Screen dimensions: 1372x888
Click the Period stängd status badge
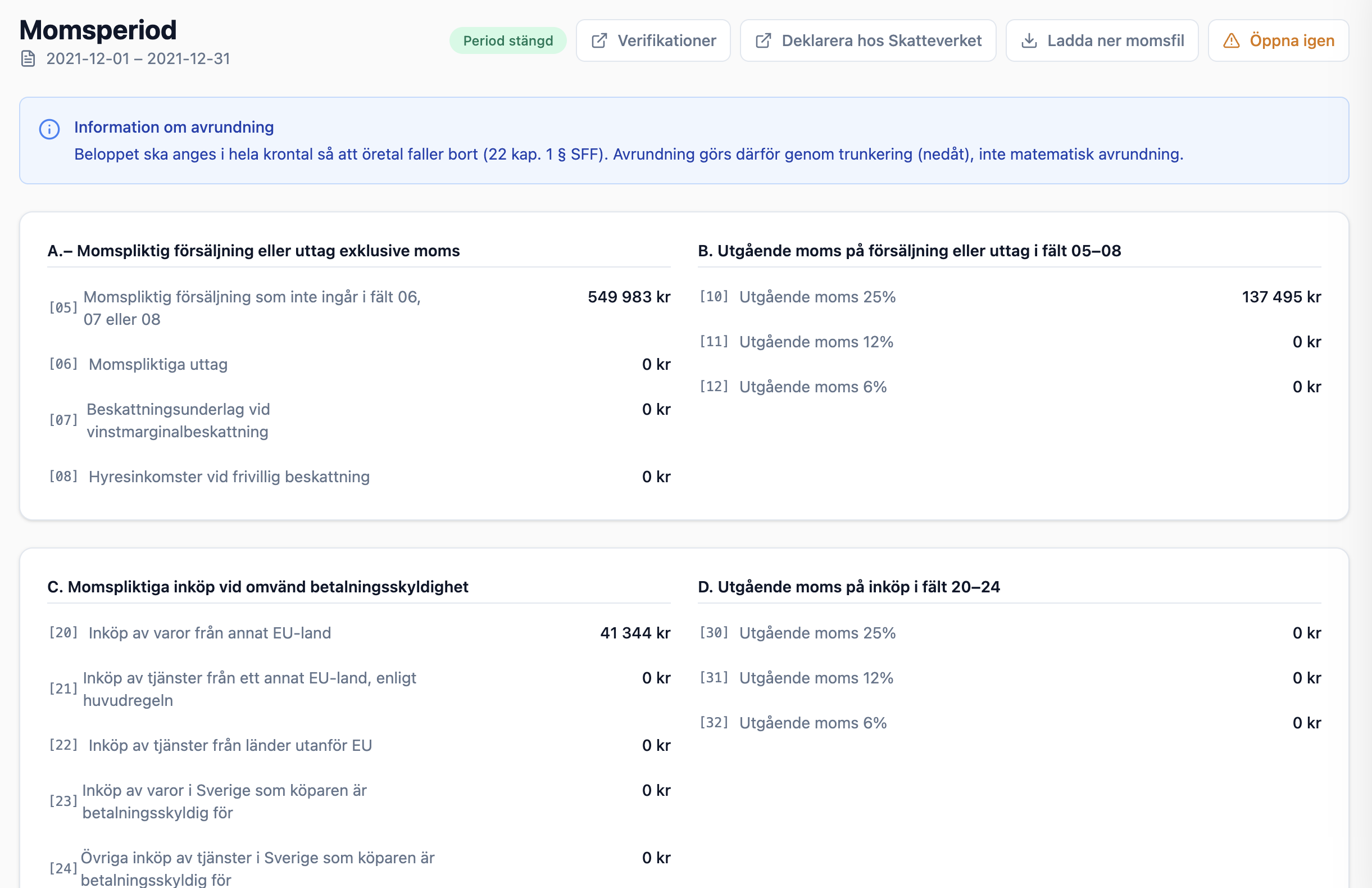tap(507, 40)
